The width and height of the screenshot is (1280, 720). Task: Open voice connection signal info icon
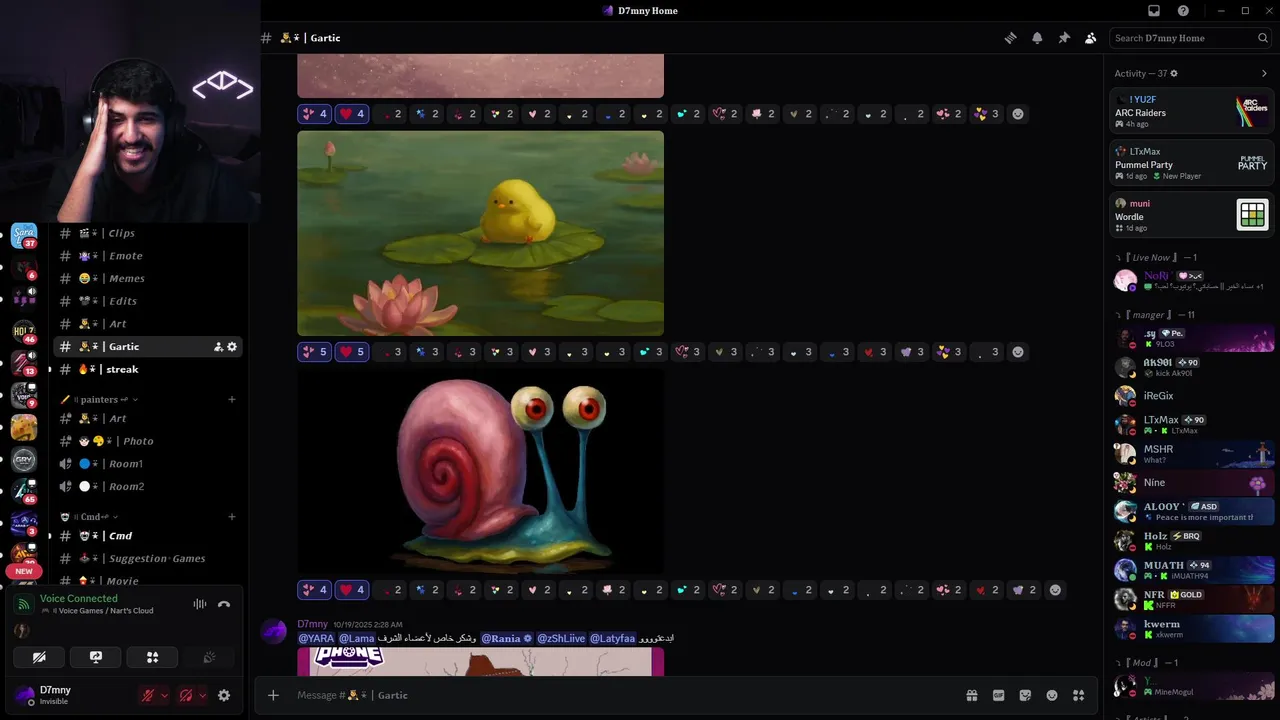point(24,604)
